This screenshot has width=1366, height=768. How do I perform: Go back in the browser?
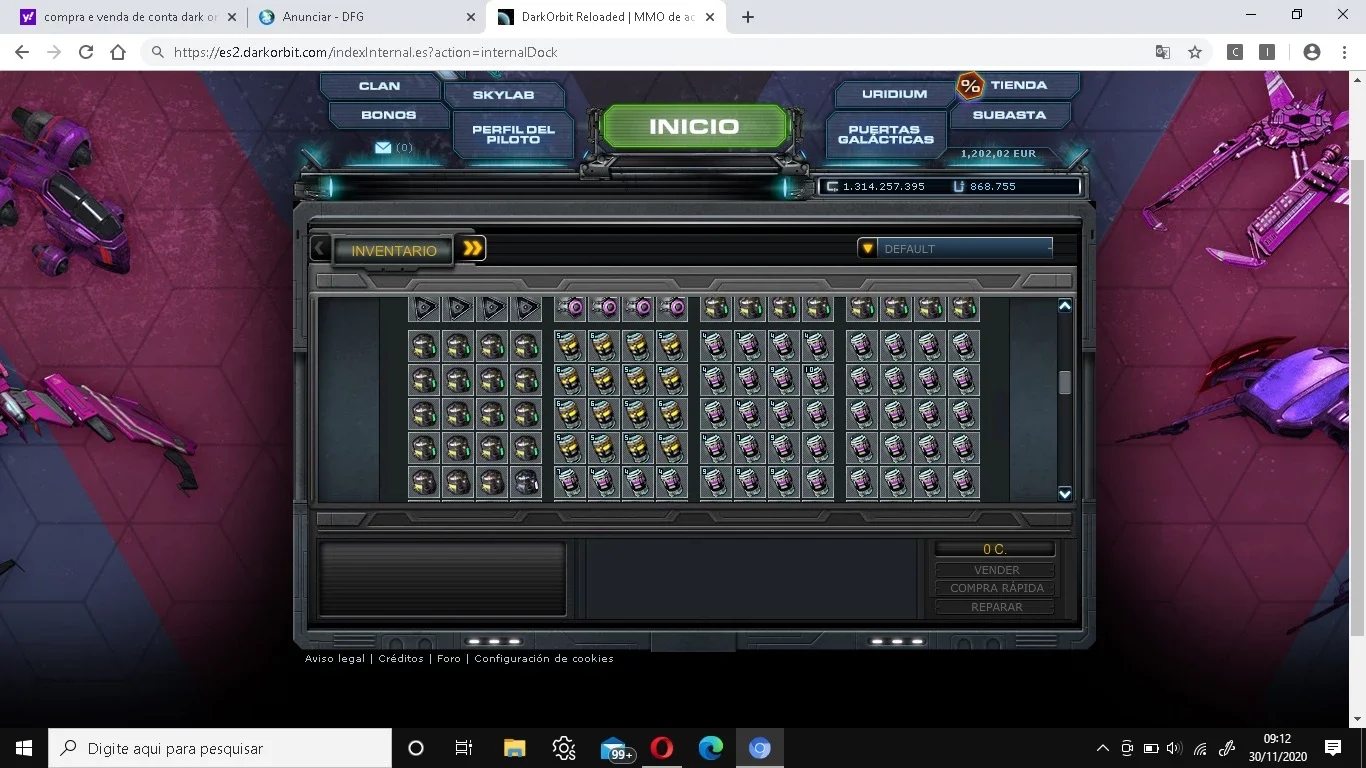22,52
